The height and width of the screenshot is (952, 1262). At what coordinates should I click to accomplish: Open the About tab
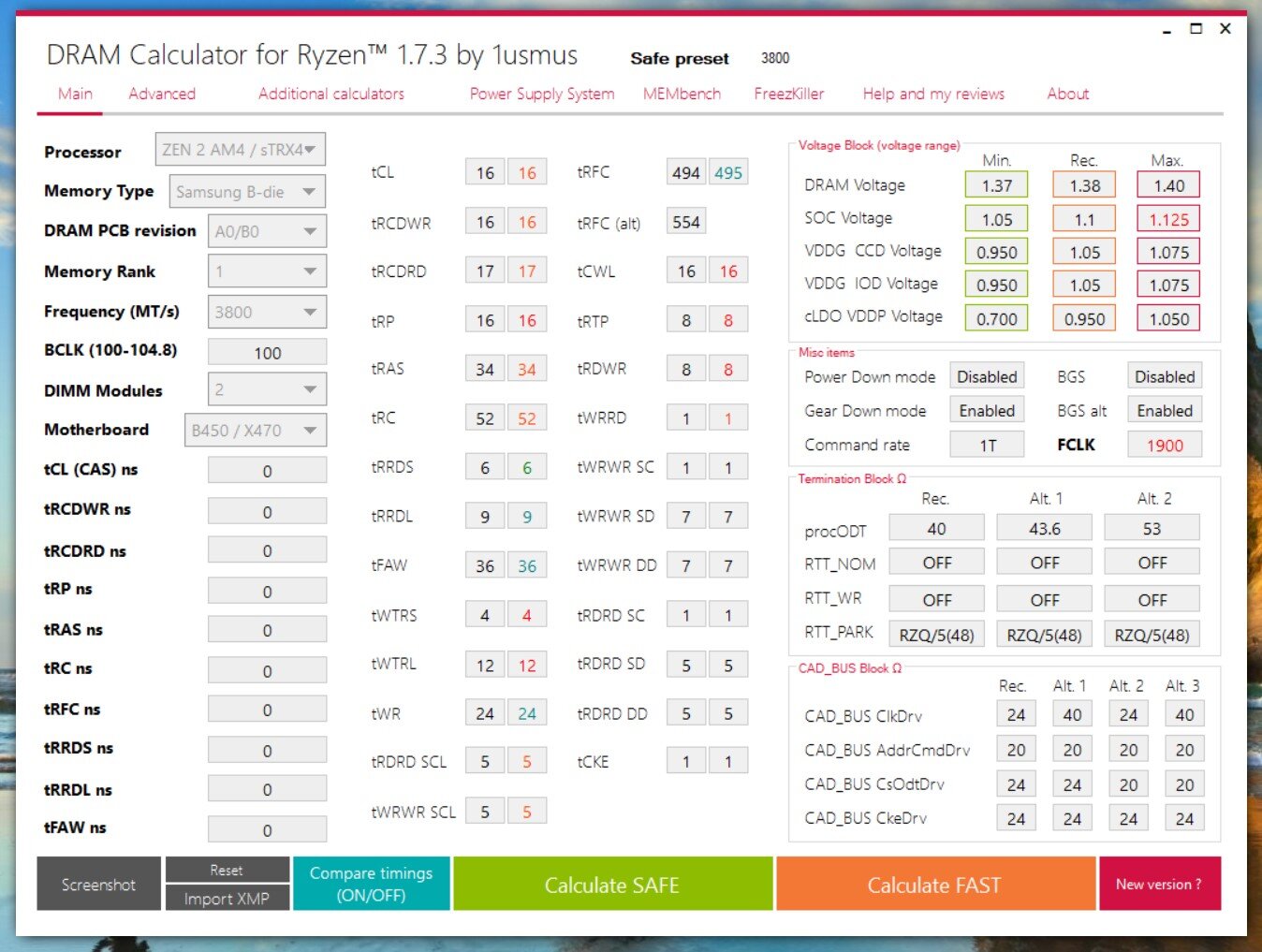1068,94
